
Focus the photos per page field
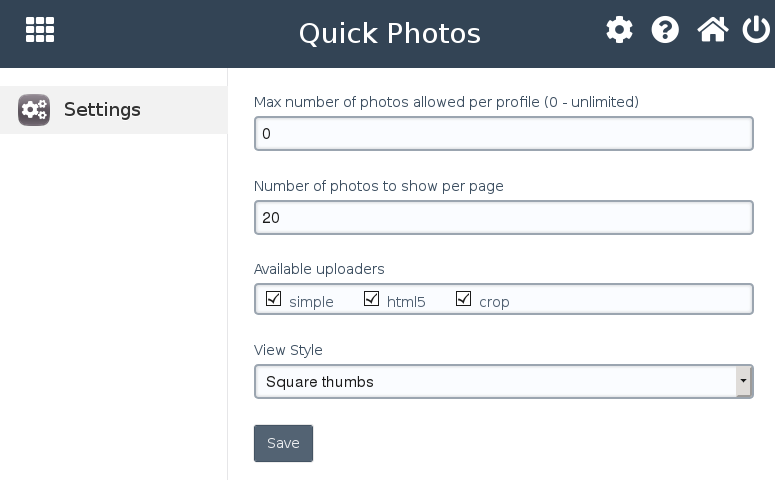(503, 218)
